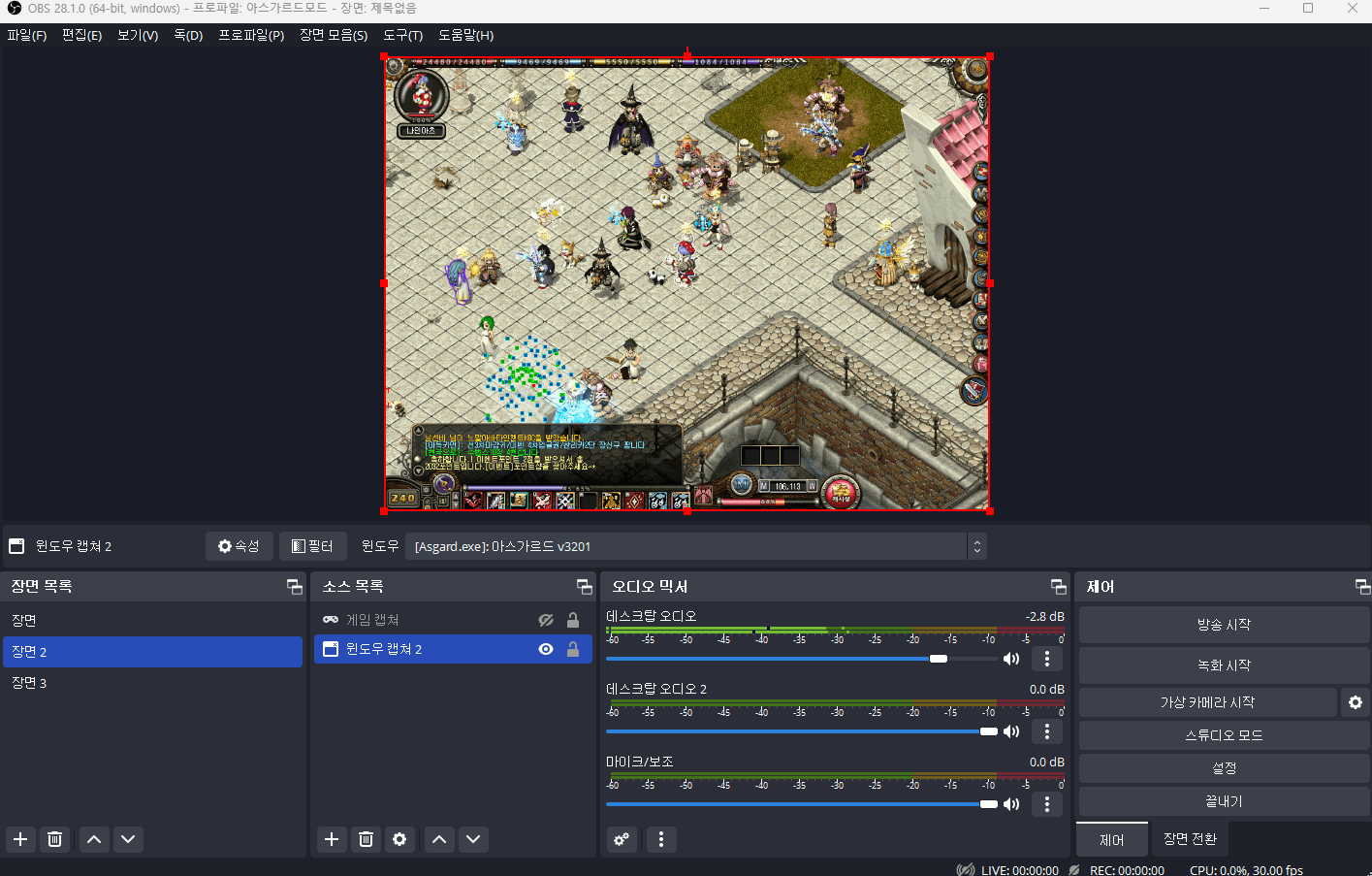The width and height of the screenshot is (1372, 876).
Task: Move scene up in scene list
Action: coord(94,839)
